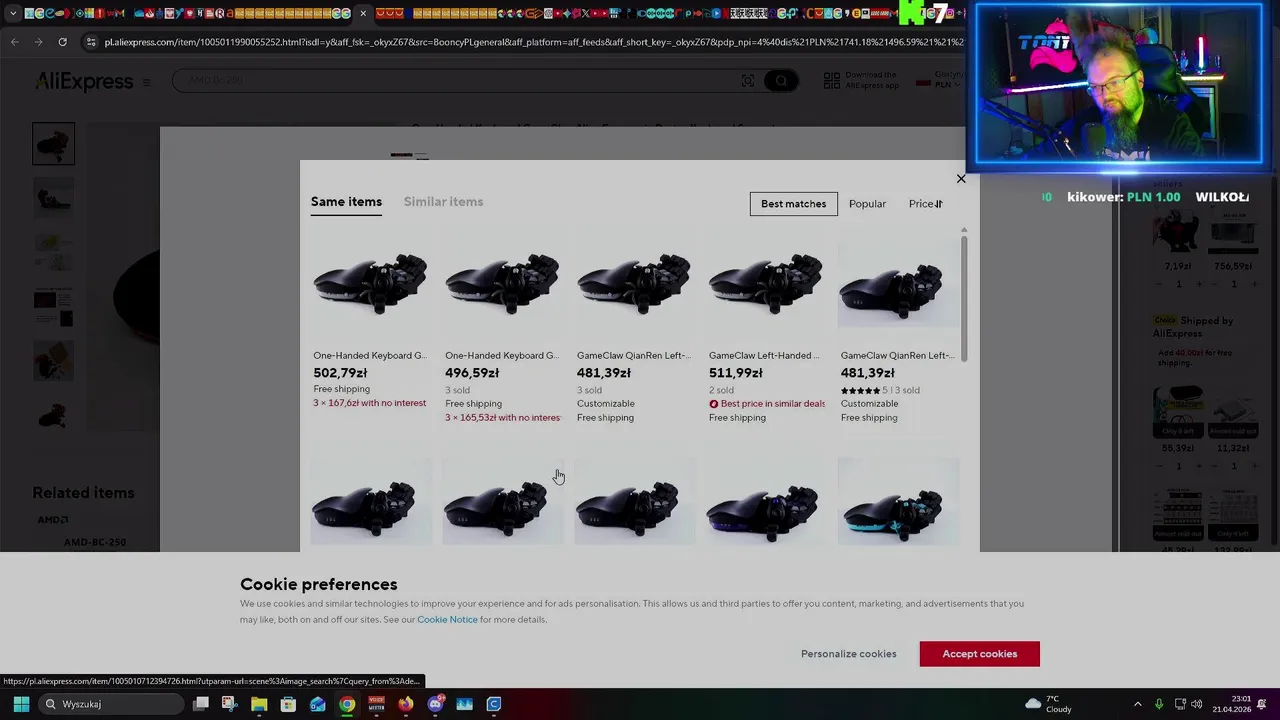
Task: Open volume control in system tray
Action: pyautogui.click(x=1197, y=704)
